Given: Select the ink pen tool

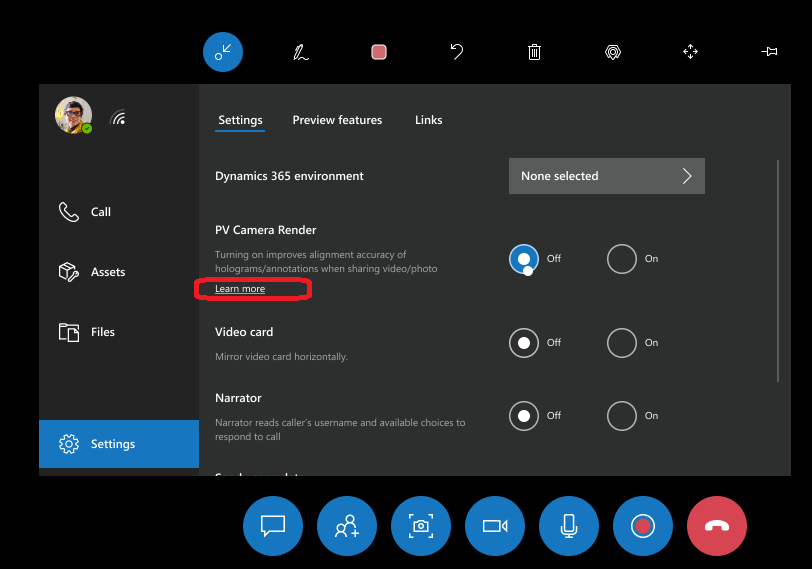Looking at the screenshot, I should pos(301,52).
